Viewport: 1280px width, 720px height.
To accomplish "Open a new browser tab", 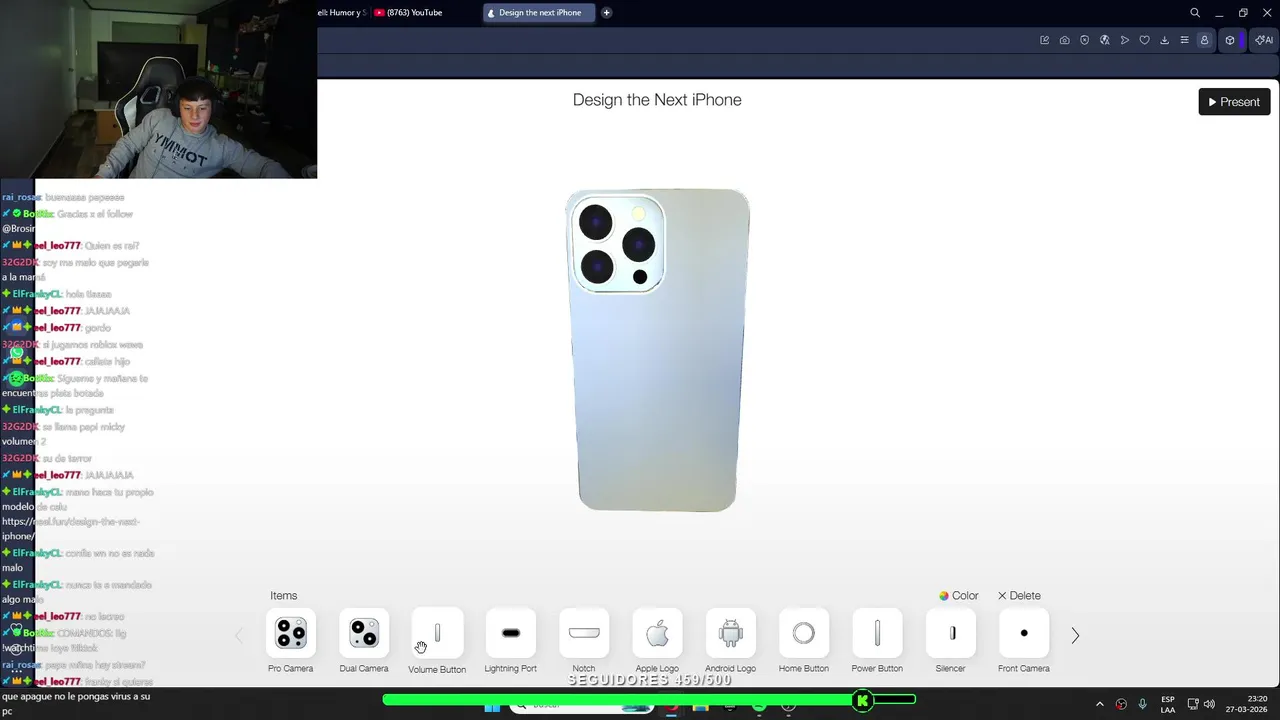I will 606,13.
